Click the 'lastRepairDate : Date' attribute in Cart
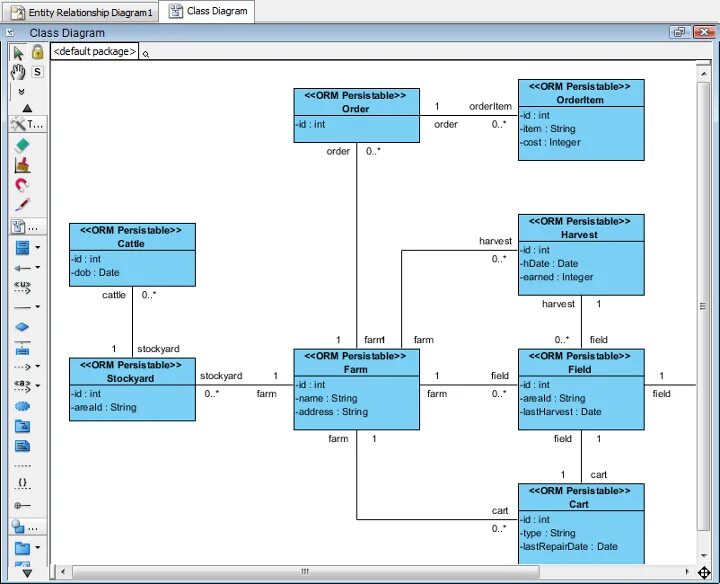The width and height of the screenshot is (720, 584). [569, 546]
